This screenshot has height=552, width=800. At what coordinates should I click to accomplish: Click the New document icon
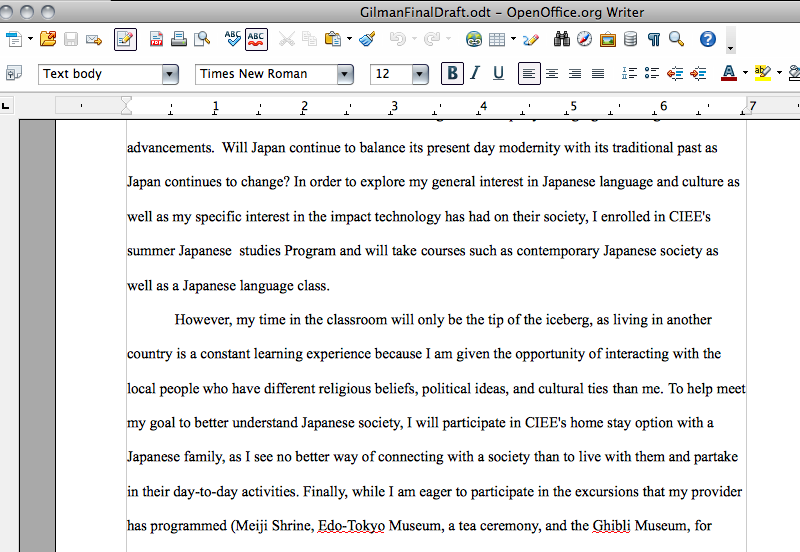pyautogui.click(x=13, y=39)
